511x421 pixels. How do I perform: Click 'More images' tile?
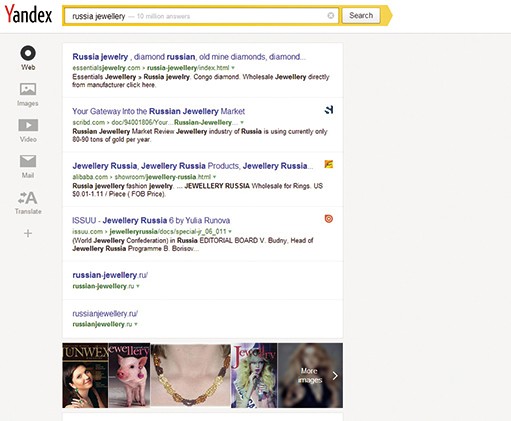click(310, 375)
